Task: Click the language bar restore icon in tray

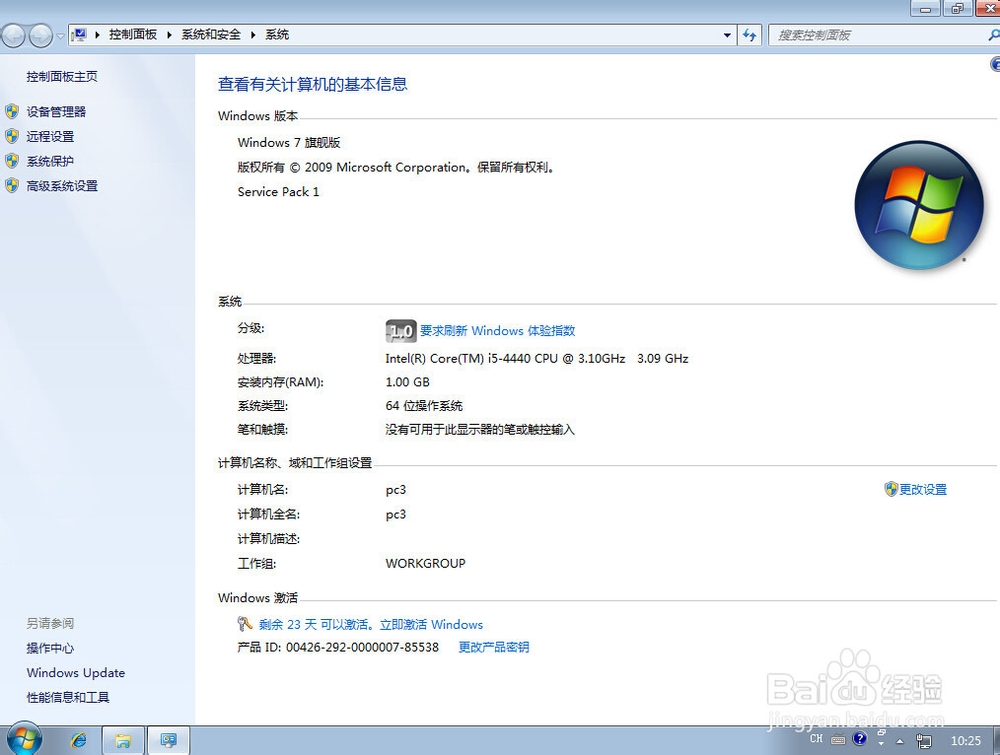Action: pos(881,732)
